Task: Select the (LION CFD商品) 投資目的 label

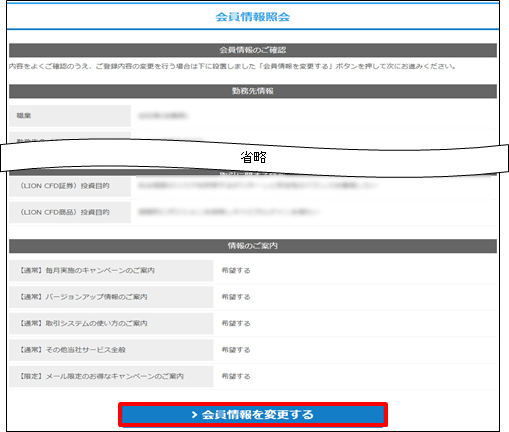Action: pyautogui.click(x=65, y=212)
